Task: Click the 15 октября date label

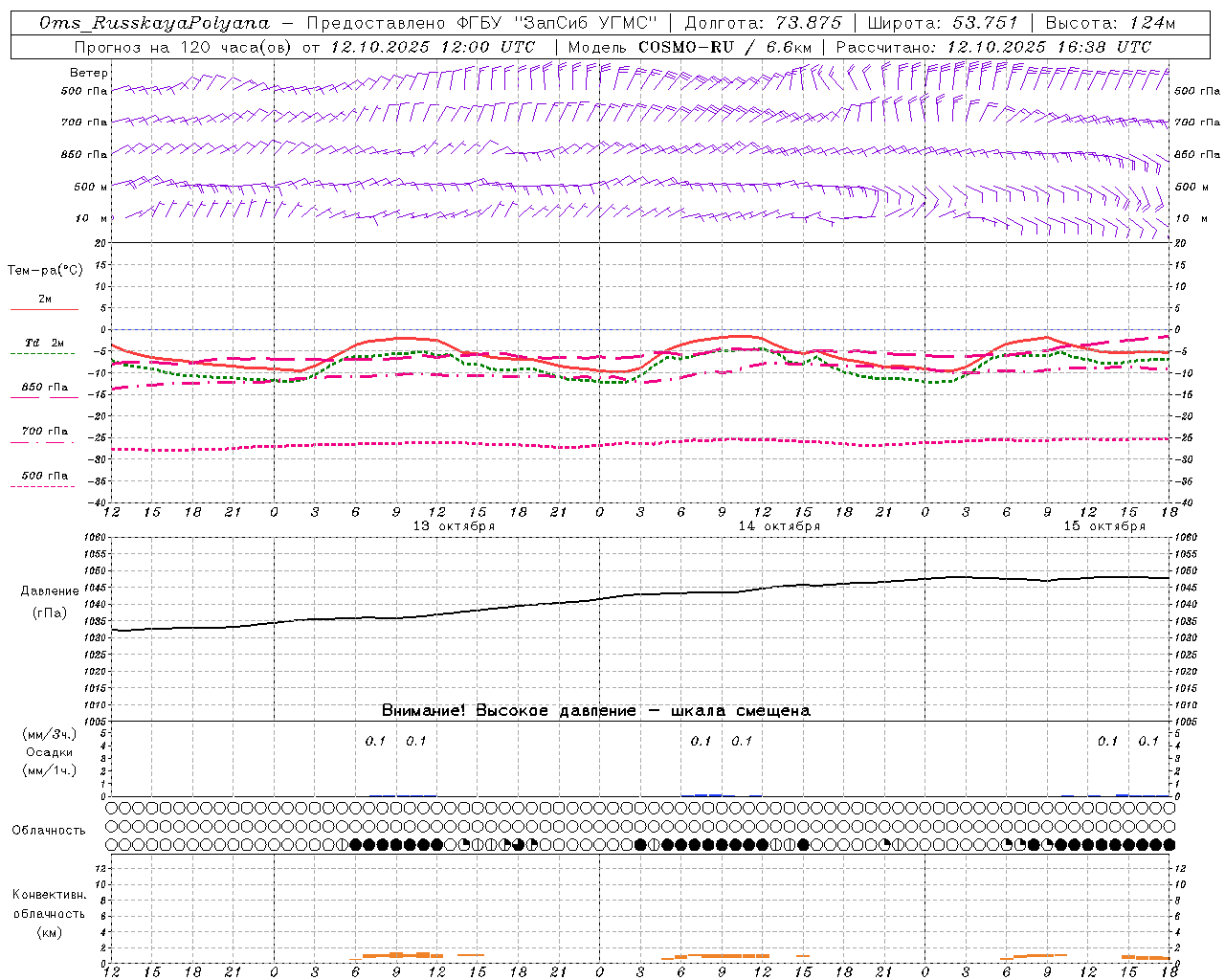Action: click(1104, 526)
